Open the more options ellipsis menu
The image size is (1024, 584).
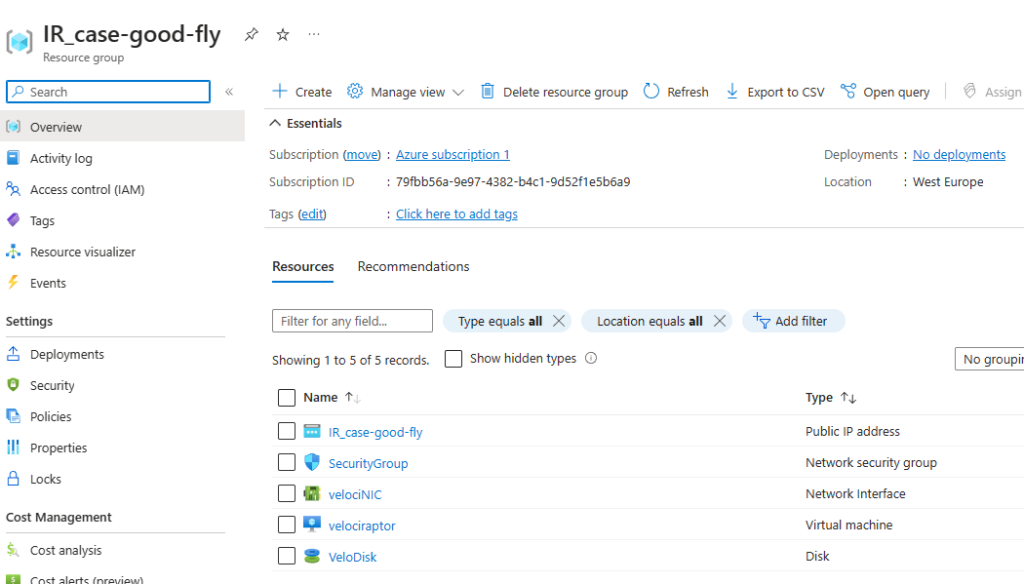coord(314,34)
